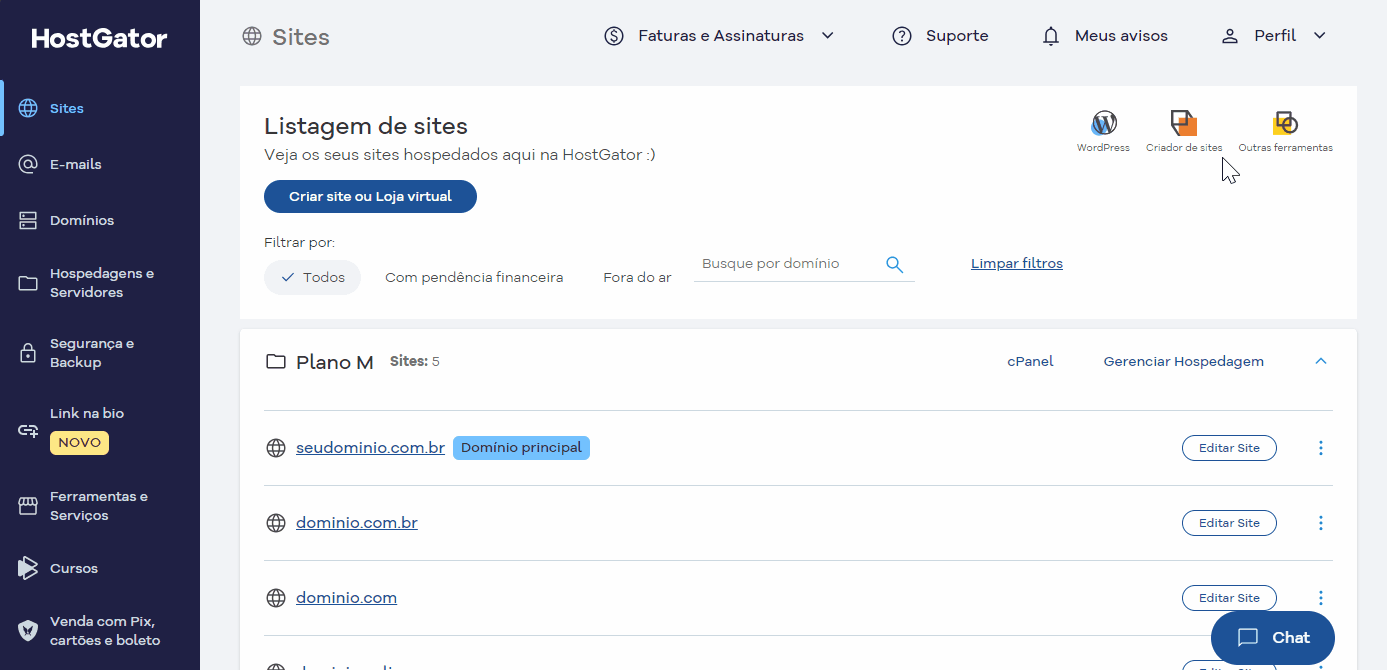Select the Todos filter chip
This screenshot has height=670, width=1387.
[x=312, y=277]
